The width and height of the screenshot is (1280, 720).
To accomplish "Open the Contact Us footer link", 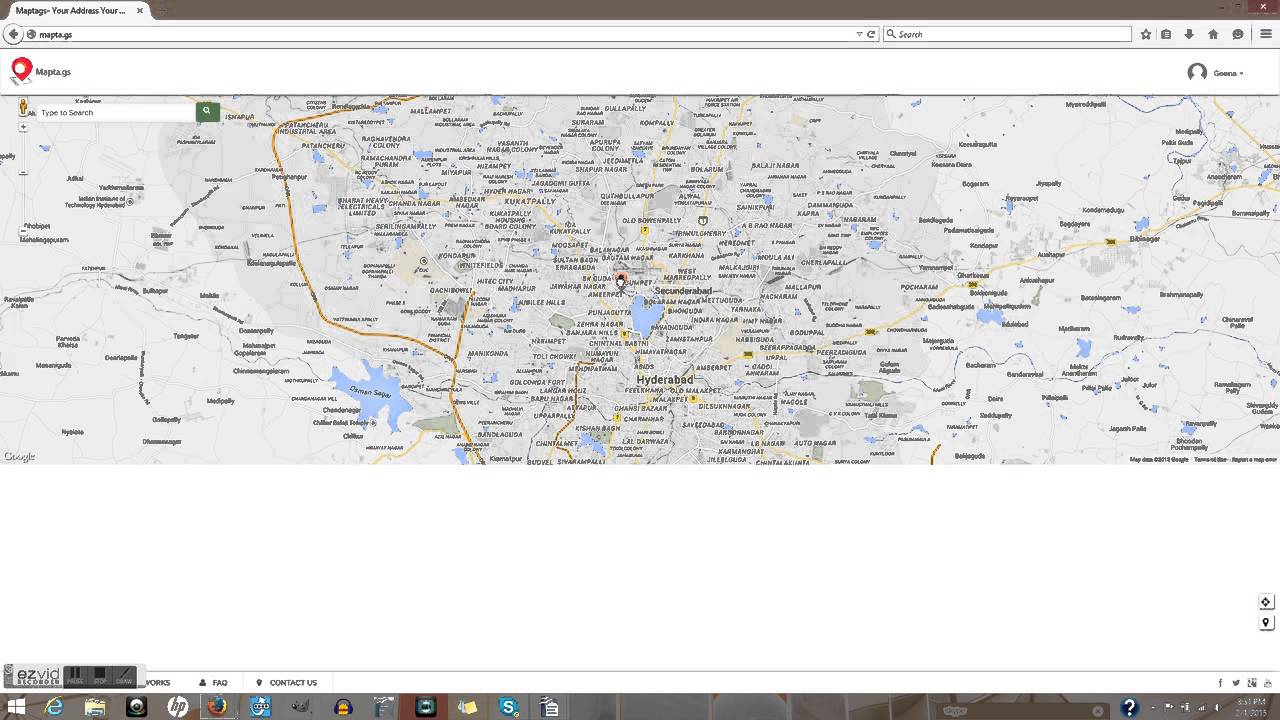I will point(286,683).
